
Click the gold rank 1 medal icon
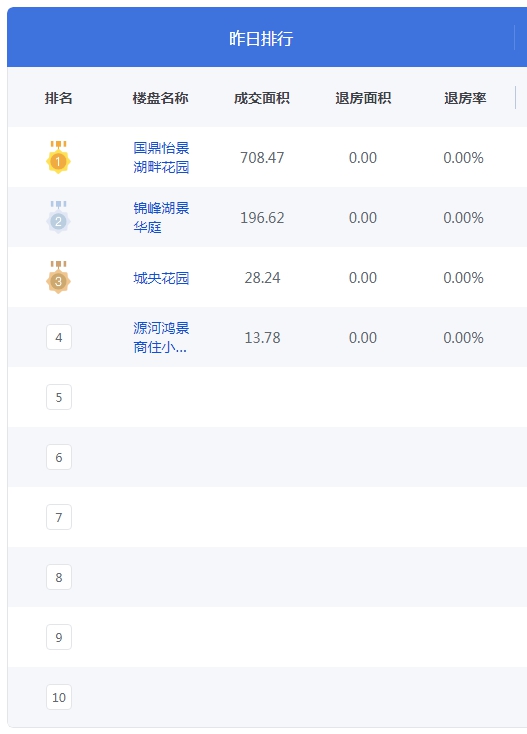tap(58, 157)
